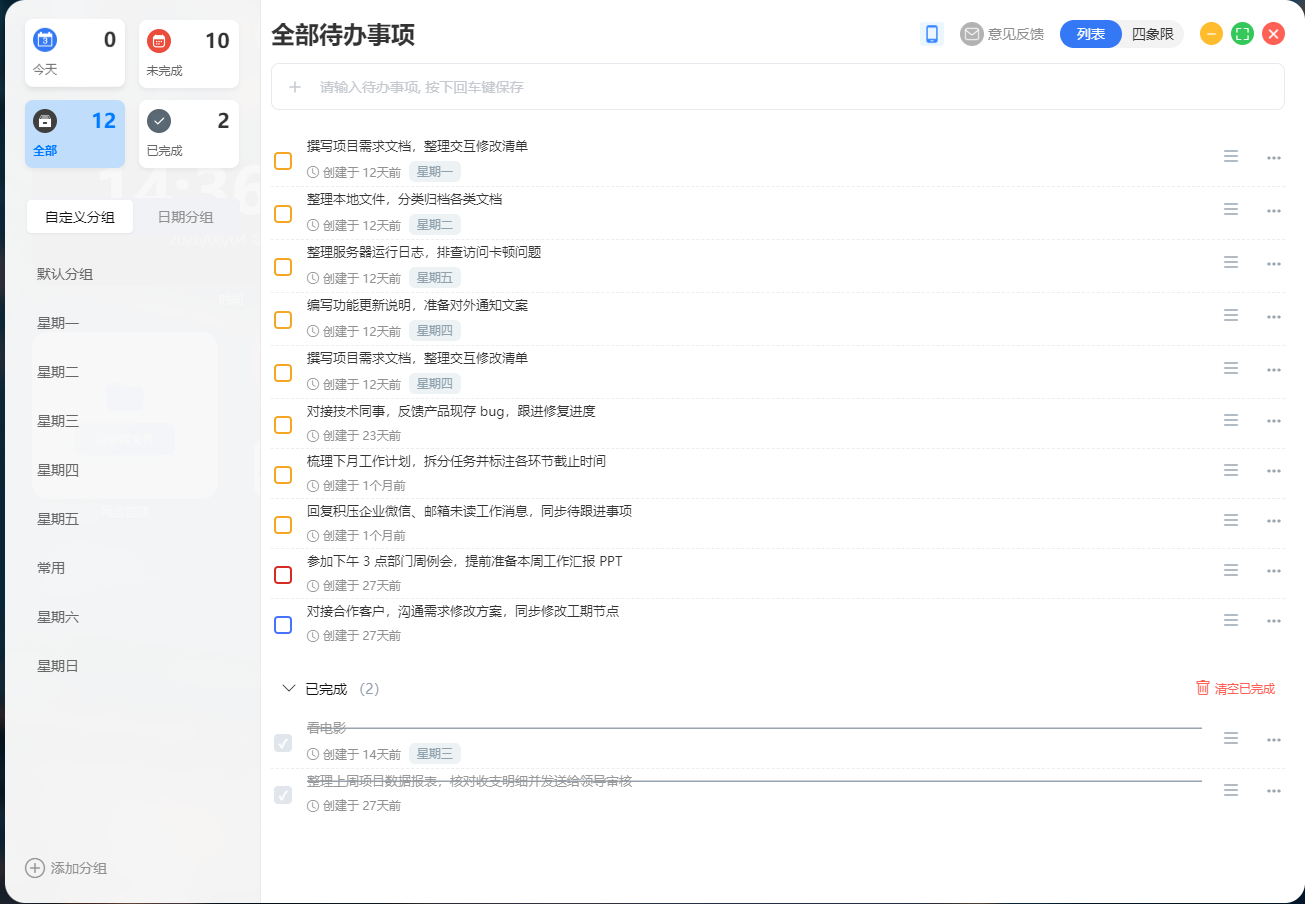Collapse the 已完成 (2) section chevron
This screenshot has height=904, width=1305.
coord(289,688)
